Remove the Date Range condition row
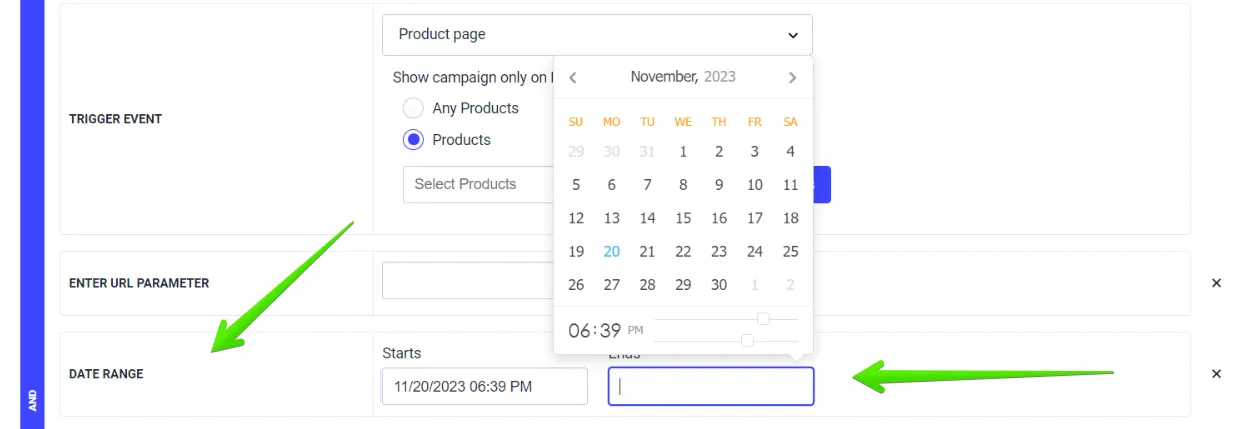Image resolution: width=1248 pixels, height=429 pixels. coord(1216,374)
